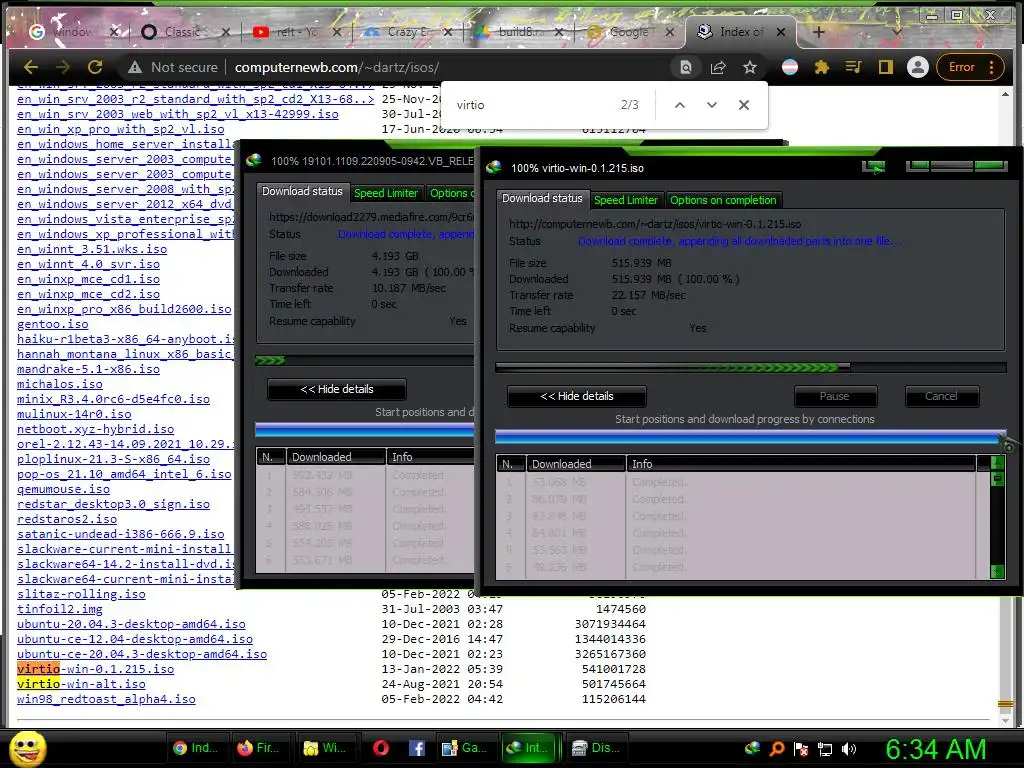The height and width of the screenshot is (768, 1024).
Task: Cancel the virtio-win download
Action: (941, 396)
